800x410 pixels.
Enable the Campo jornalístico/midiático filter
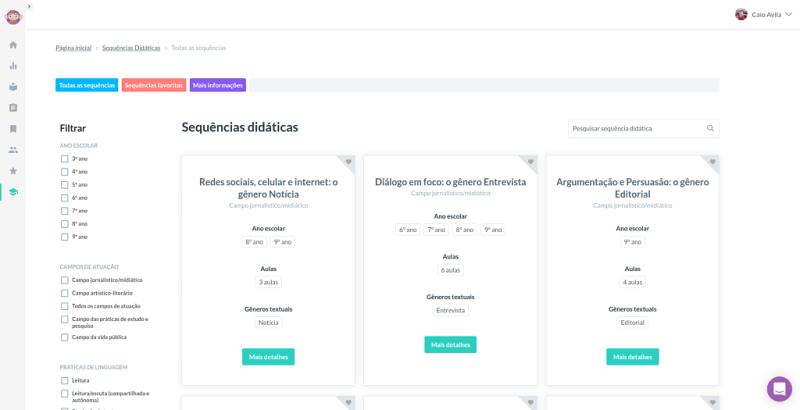(65, 280)
